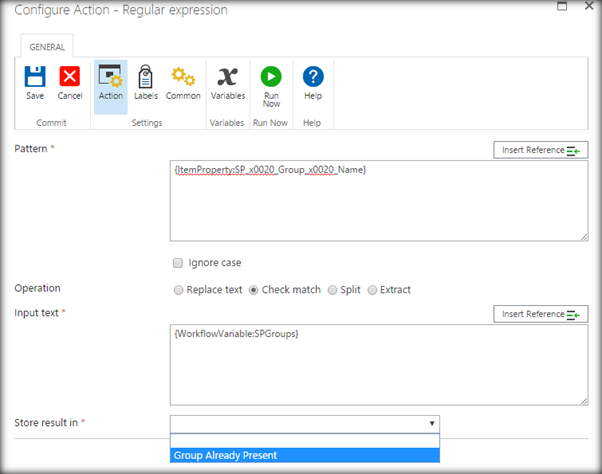Viewport: 602px width, 474px height.
Task: Click the Save floppy disk icon
Action: pos(35,76)
